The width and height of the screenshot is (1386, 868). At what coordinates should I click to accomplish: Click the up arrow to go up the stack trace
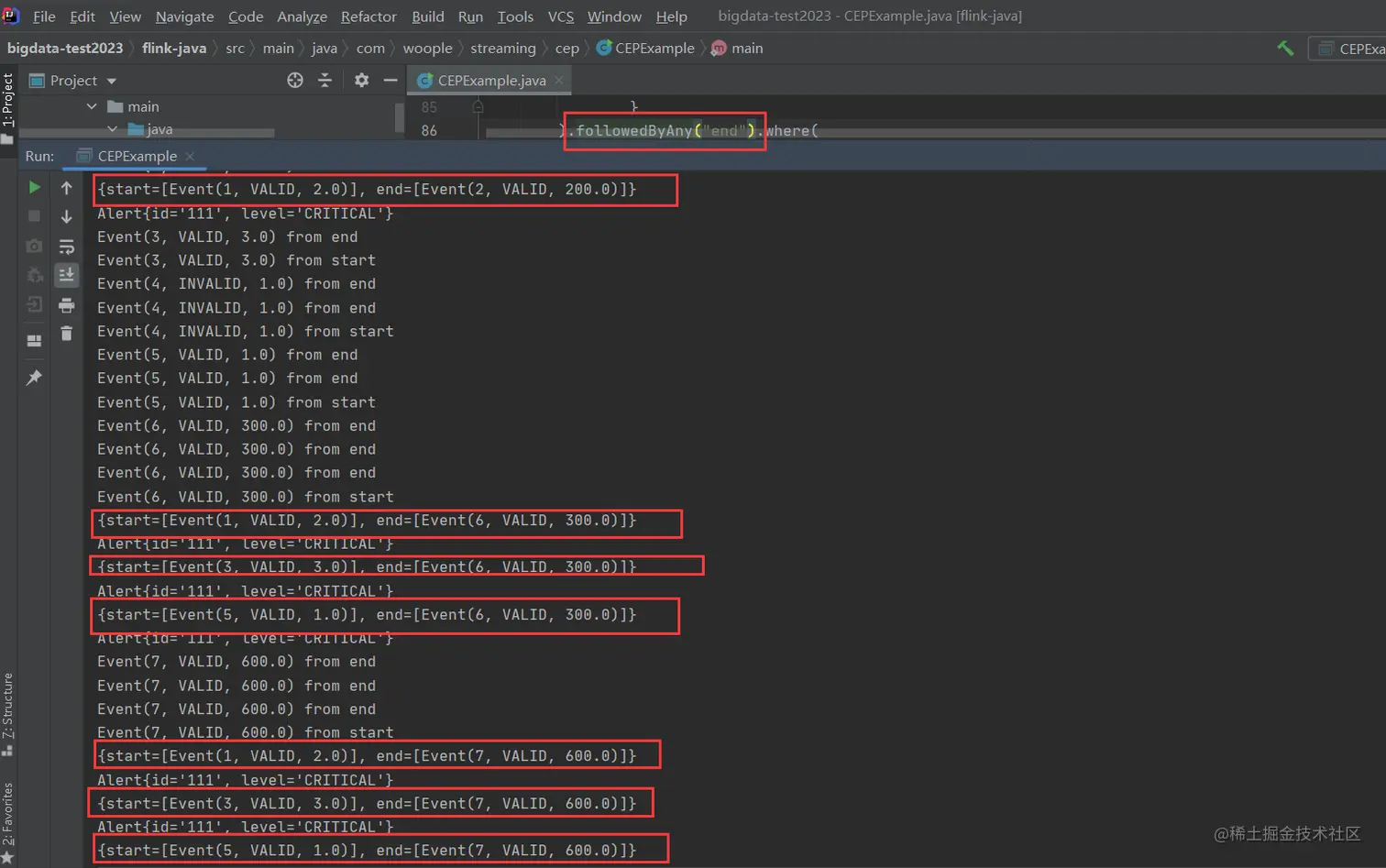point(66,187)
